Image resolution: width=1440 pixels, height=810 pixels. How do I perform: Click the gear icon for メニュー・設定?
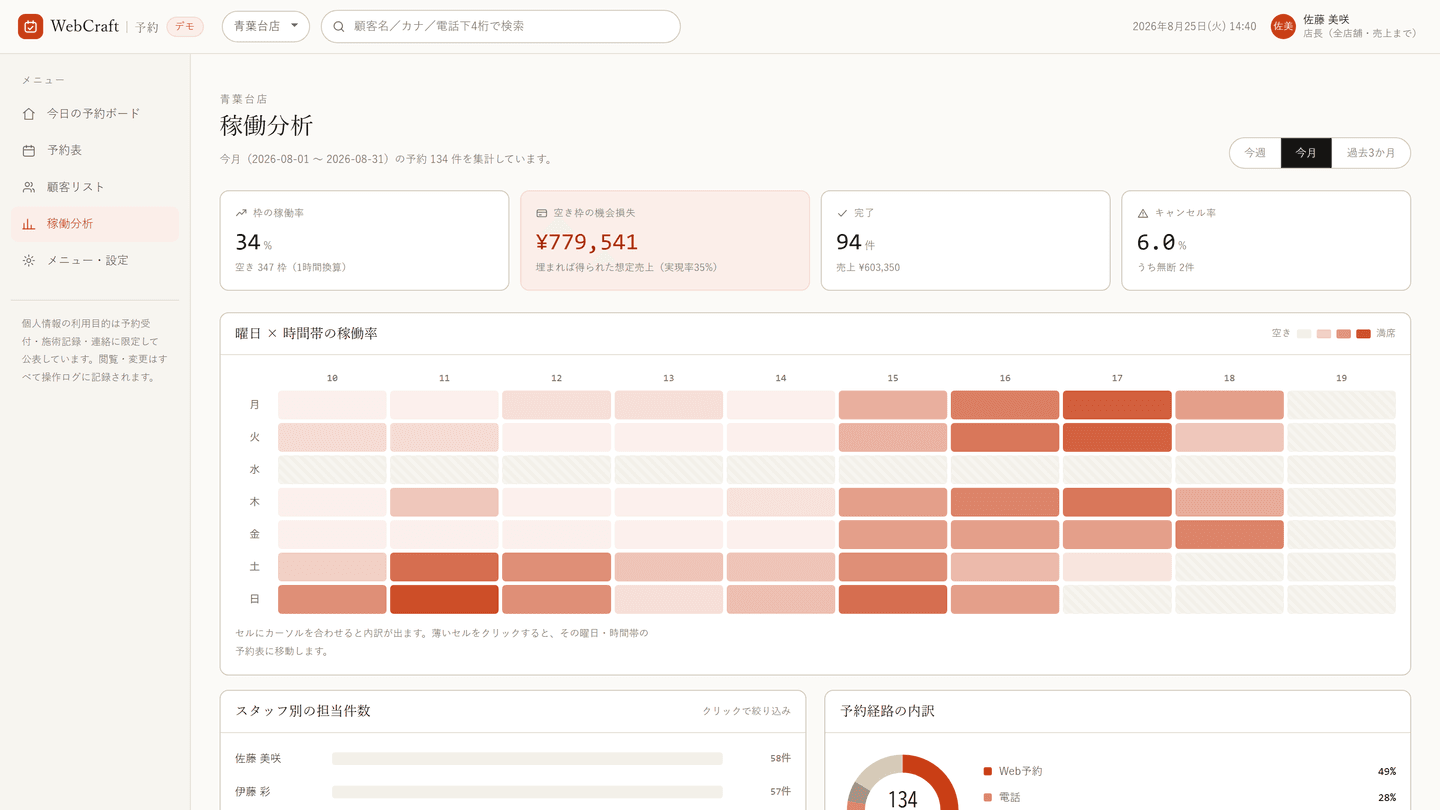(29, 261)
